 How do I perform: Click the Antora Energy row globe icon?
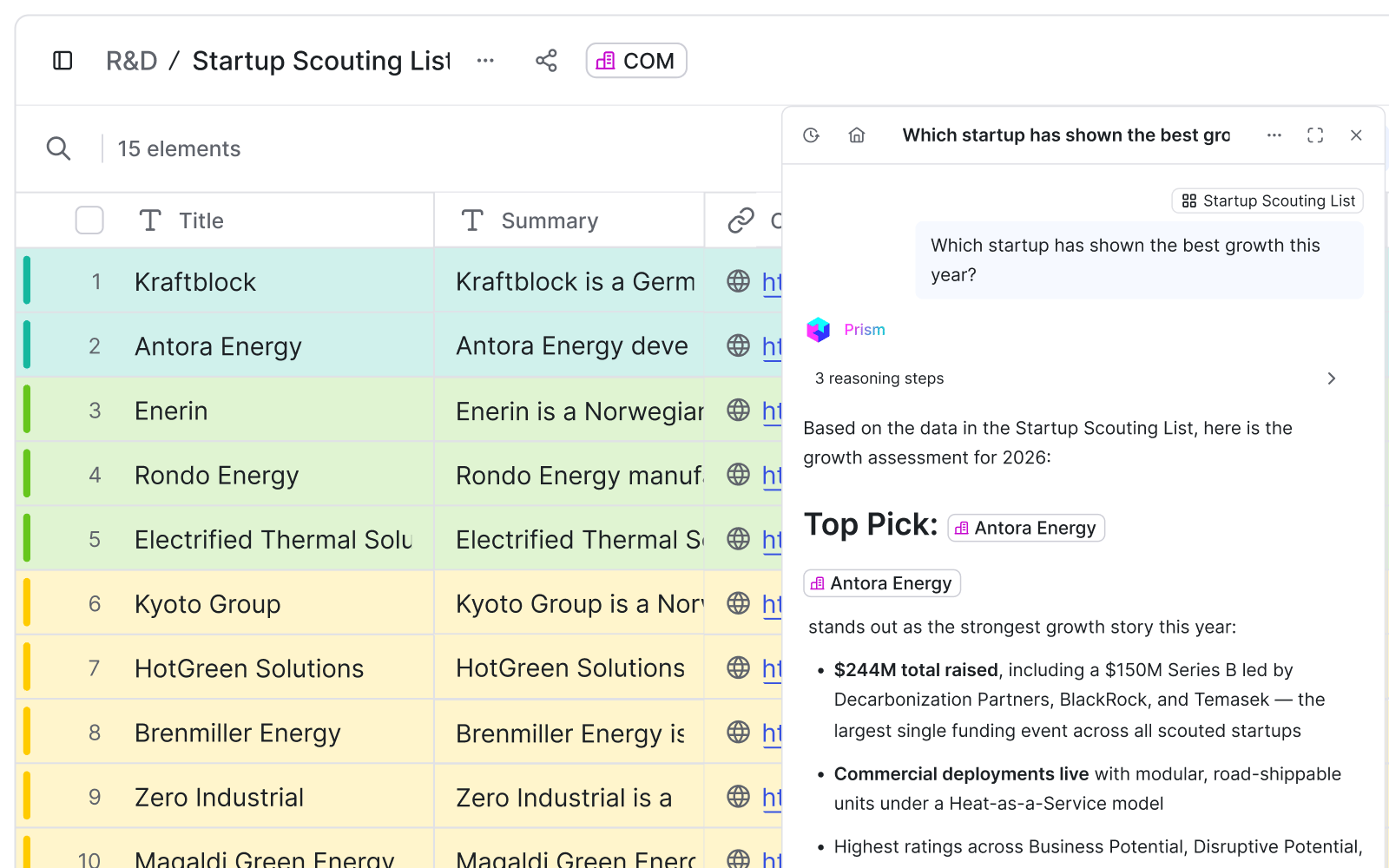coord(739,345)
